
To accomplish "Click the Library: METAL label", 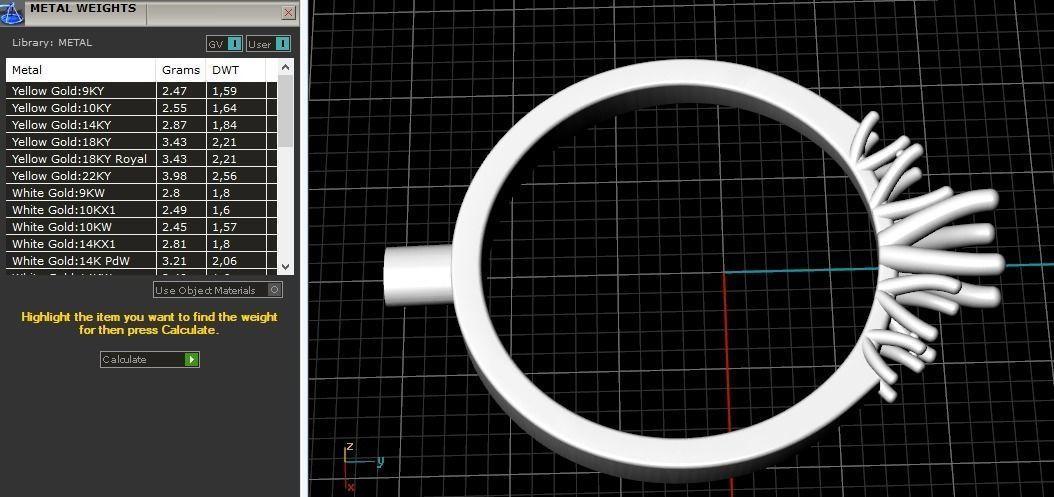I will click(x=52, y=42).
